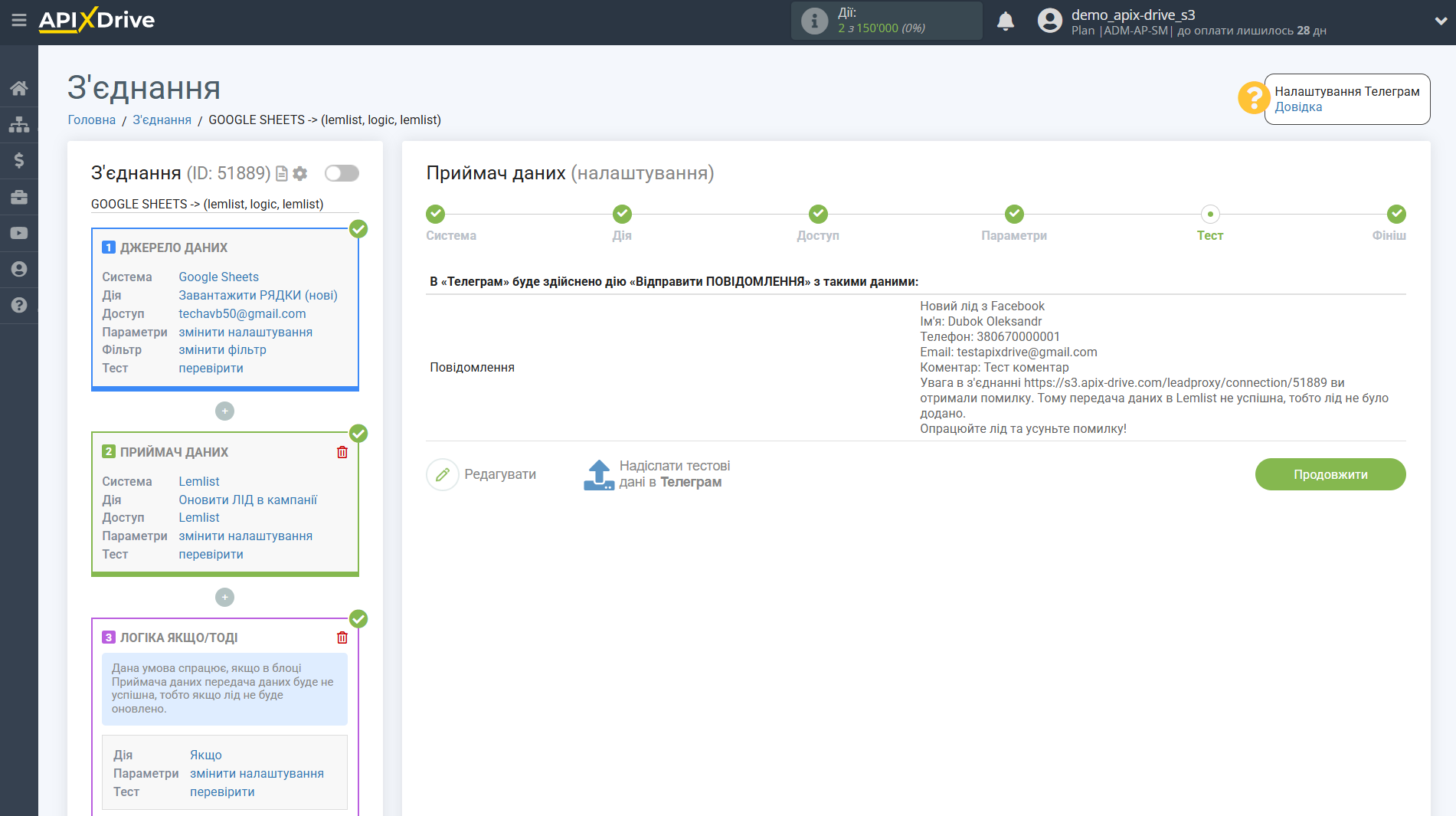1456x816 pixels.
Task: Click the Редагувати pencil icon
Action: [443, 475]
